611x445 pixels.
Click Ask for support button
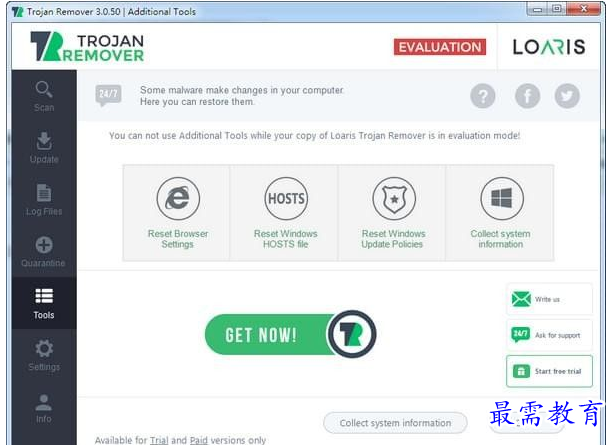click(x=549, y=335)
